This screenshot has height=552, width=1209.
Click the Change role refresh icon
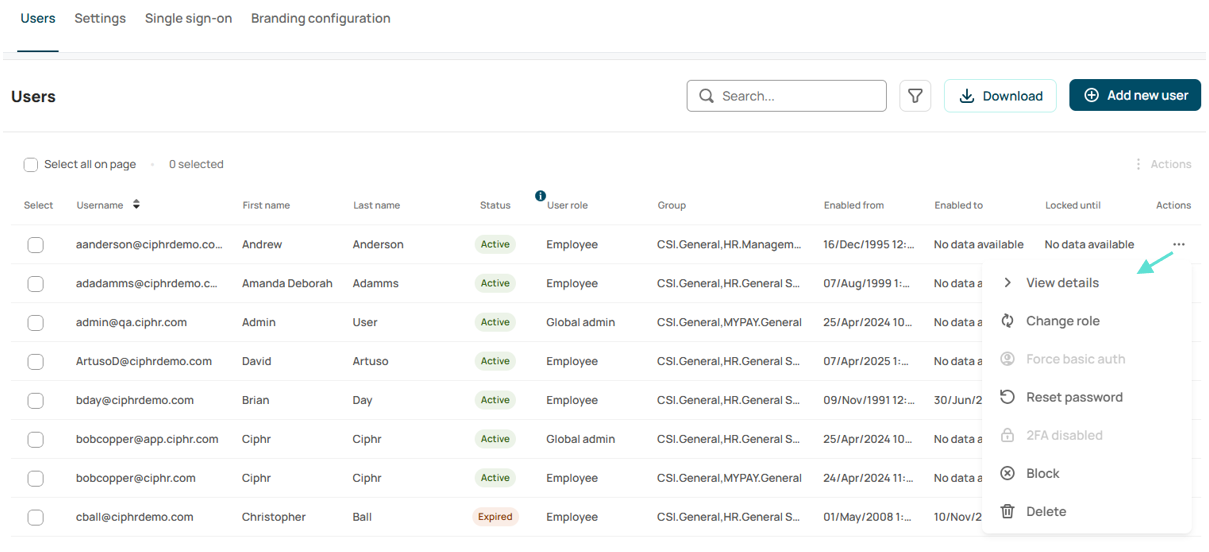(x=1007, y=321)
